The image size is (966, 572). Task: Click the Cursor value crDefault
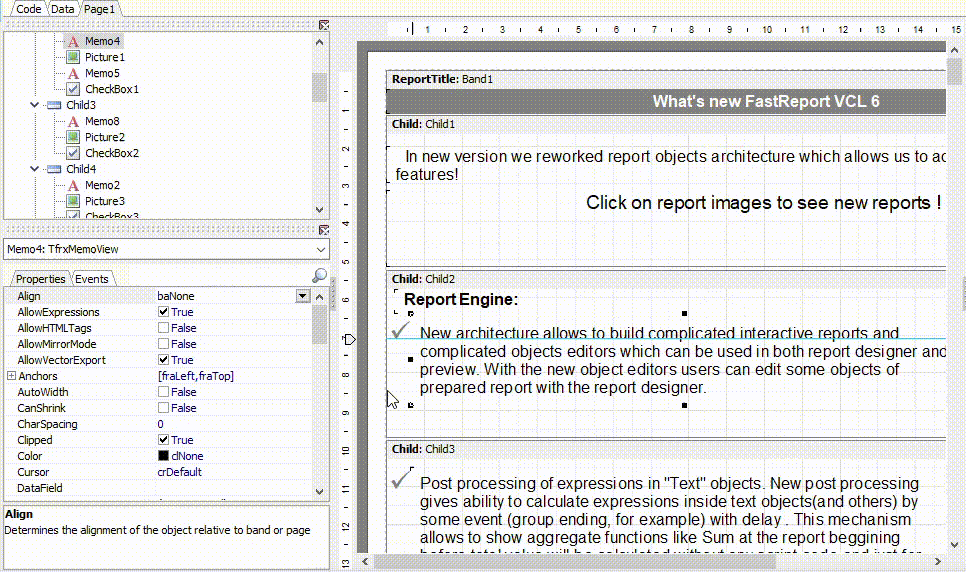point(180,472)
